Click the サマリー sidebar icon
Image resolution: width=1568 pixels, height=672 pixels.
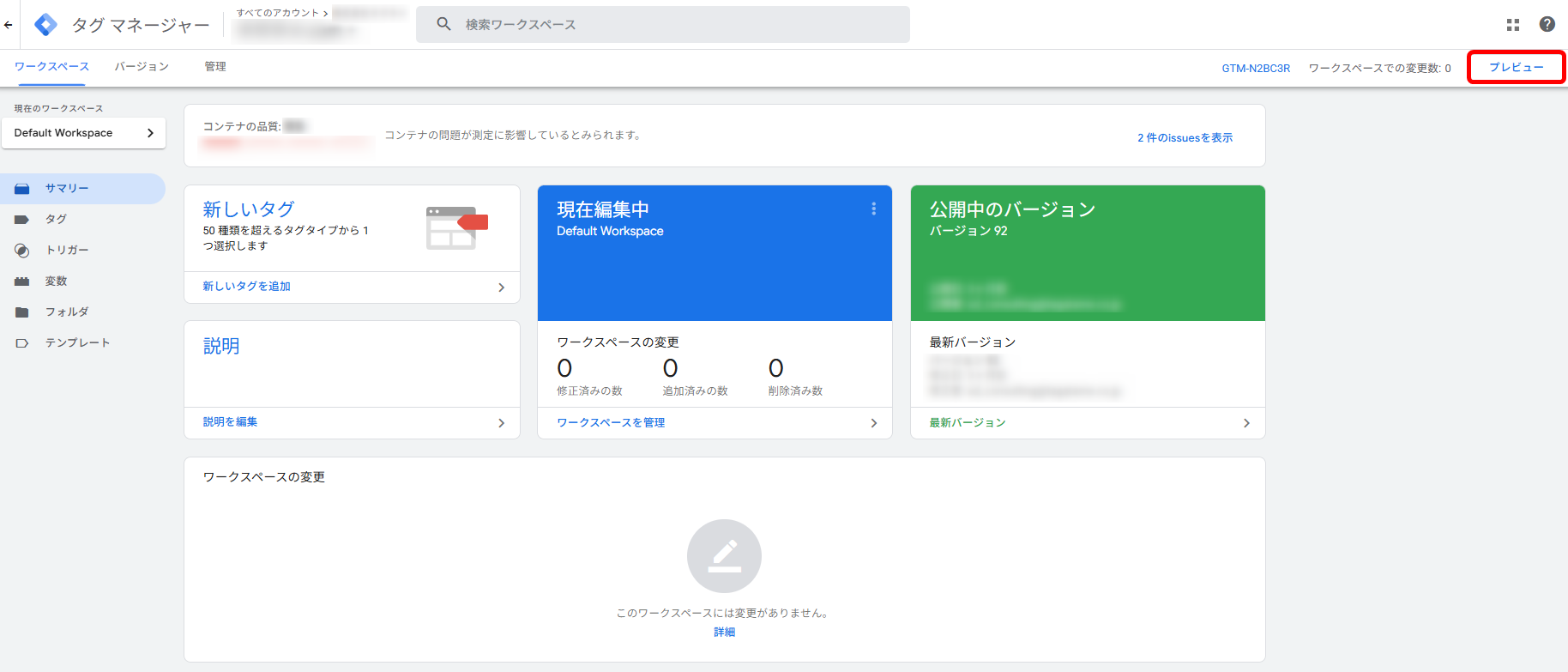[x=22, y=189]
